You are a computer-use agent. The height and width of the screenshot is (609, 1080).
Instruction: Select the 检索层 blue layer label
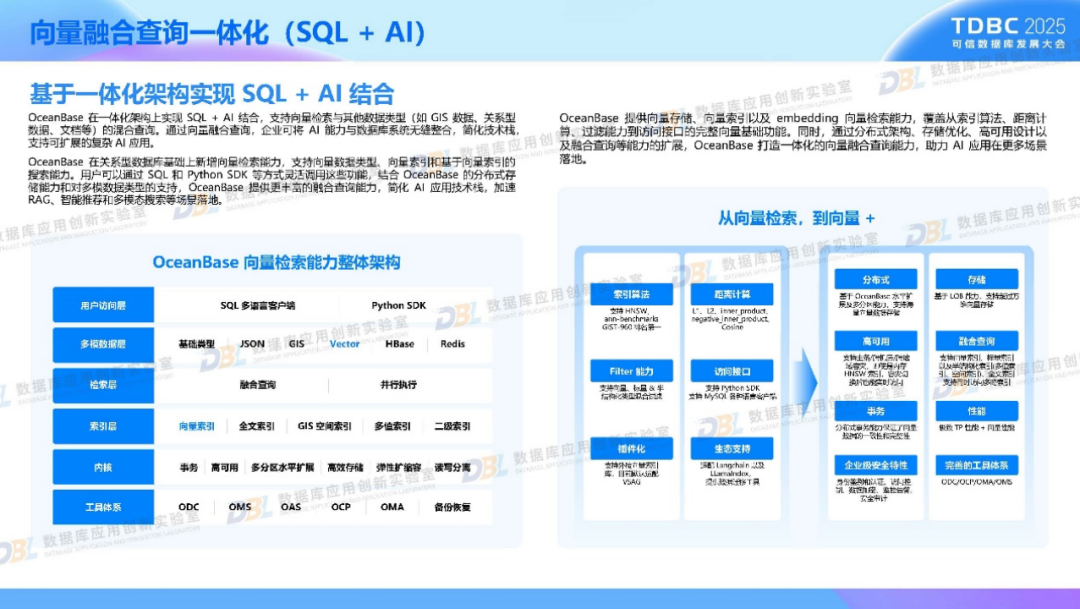pos(103,384)
